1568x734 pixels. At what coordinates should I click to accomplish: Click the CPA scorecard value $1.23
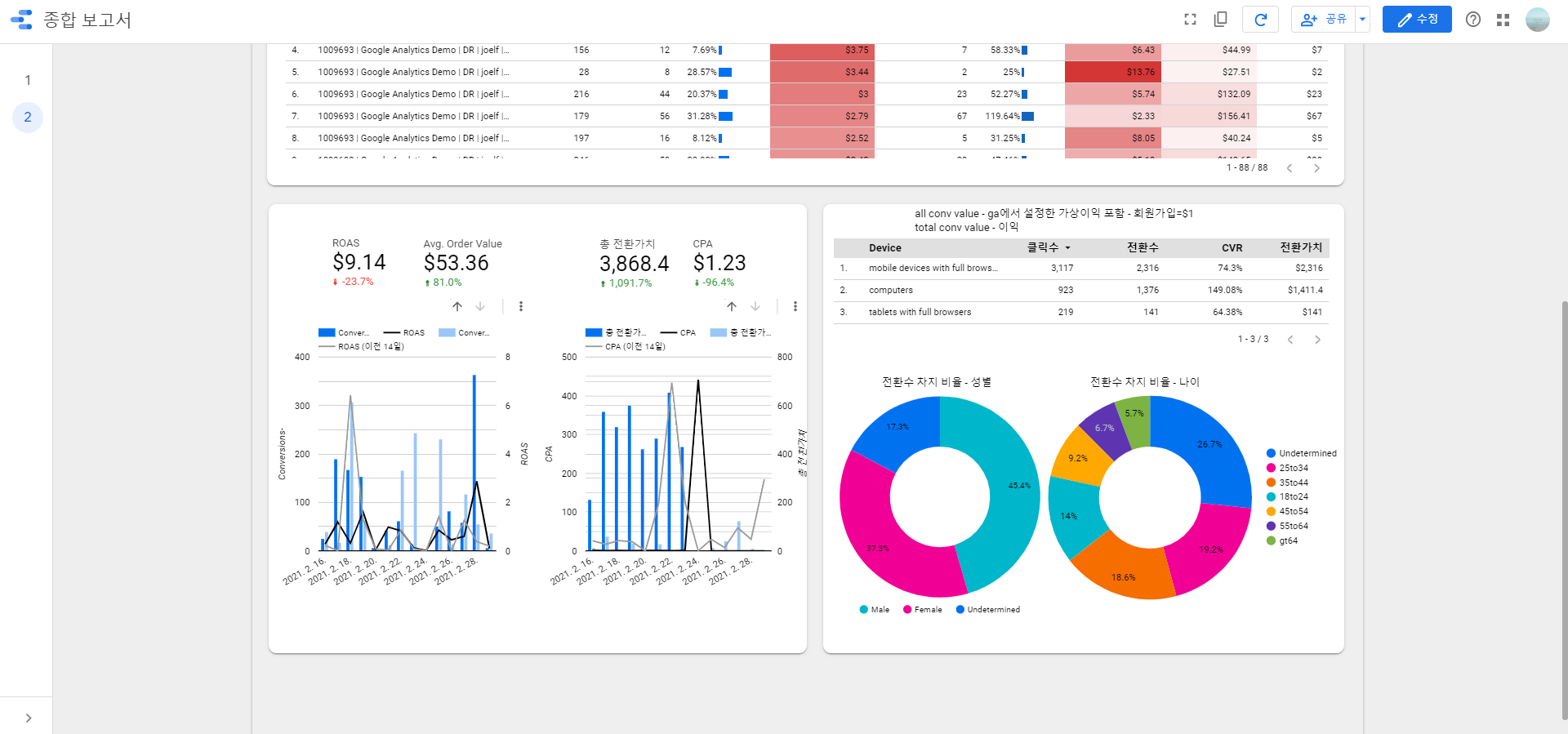719,263
